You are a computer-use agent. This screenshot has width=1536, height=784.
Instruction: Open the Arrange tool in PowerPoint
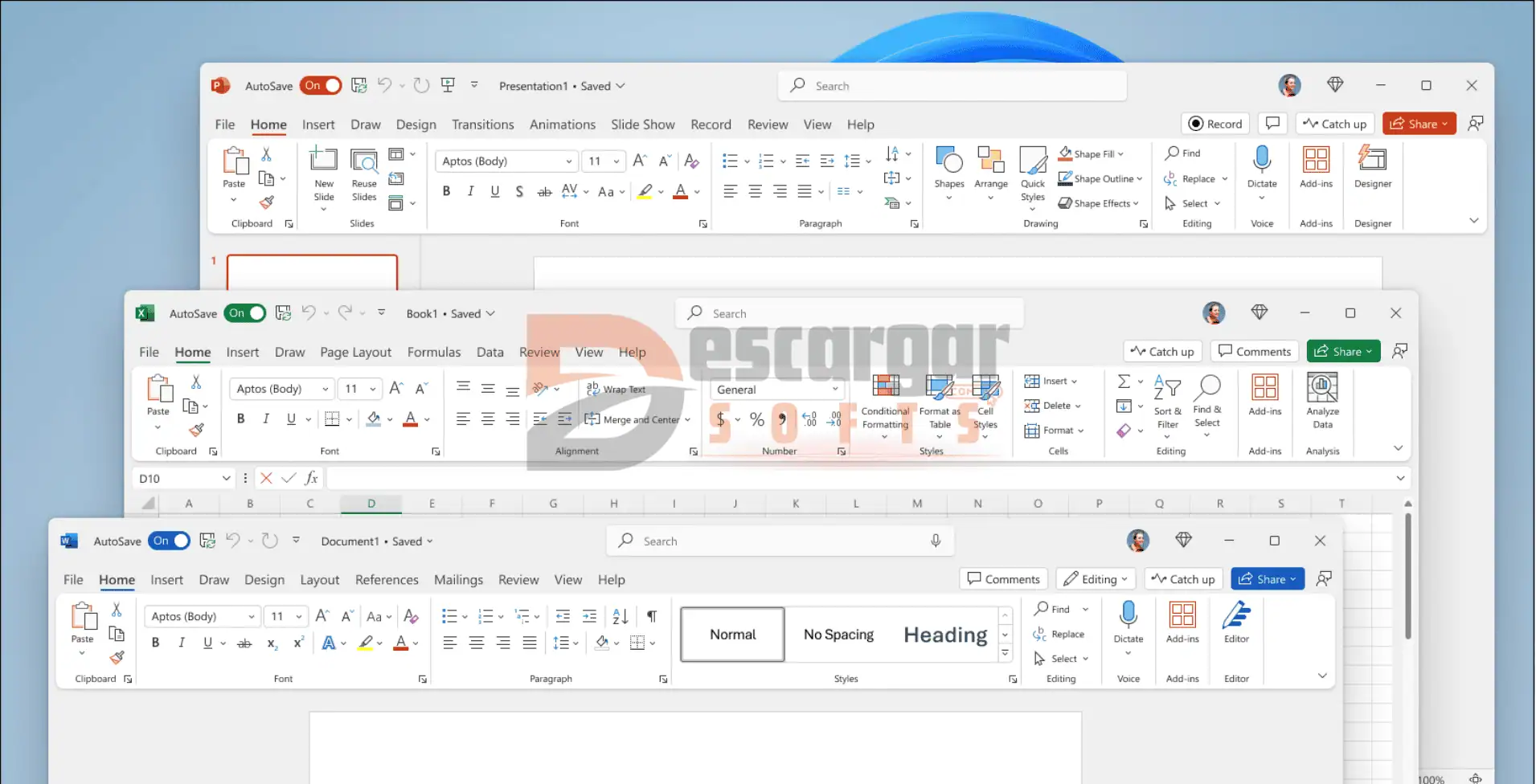[991, 172]
